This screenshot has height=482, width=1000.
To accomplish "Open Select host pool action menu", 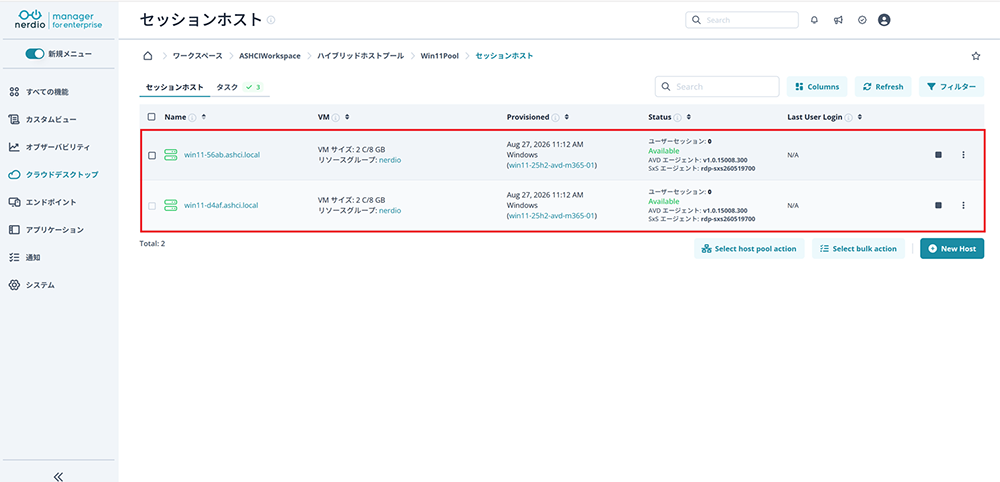I will [749, 249].
